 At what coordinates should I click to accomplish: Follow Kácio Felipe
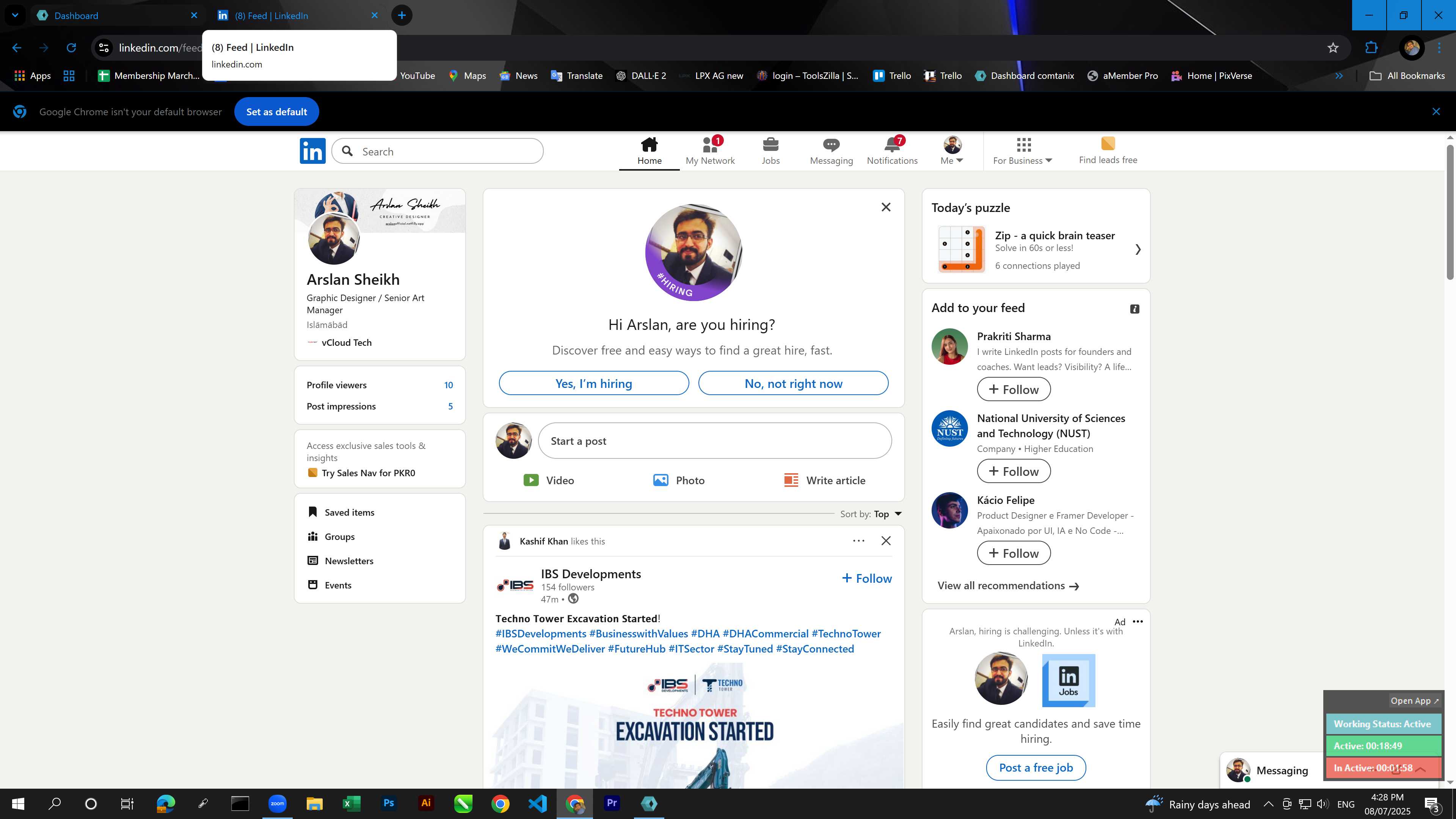pos(1014,553)
